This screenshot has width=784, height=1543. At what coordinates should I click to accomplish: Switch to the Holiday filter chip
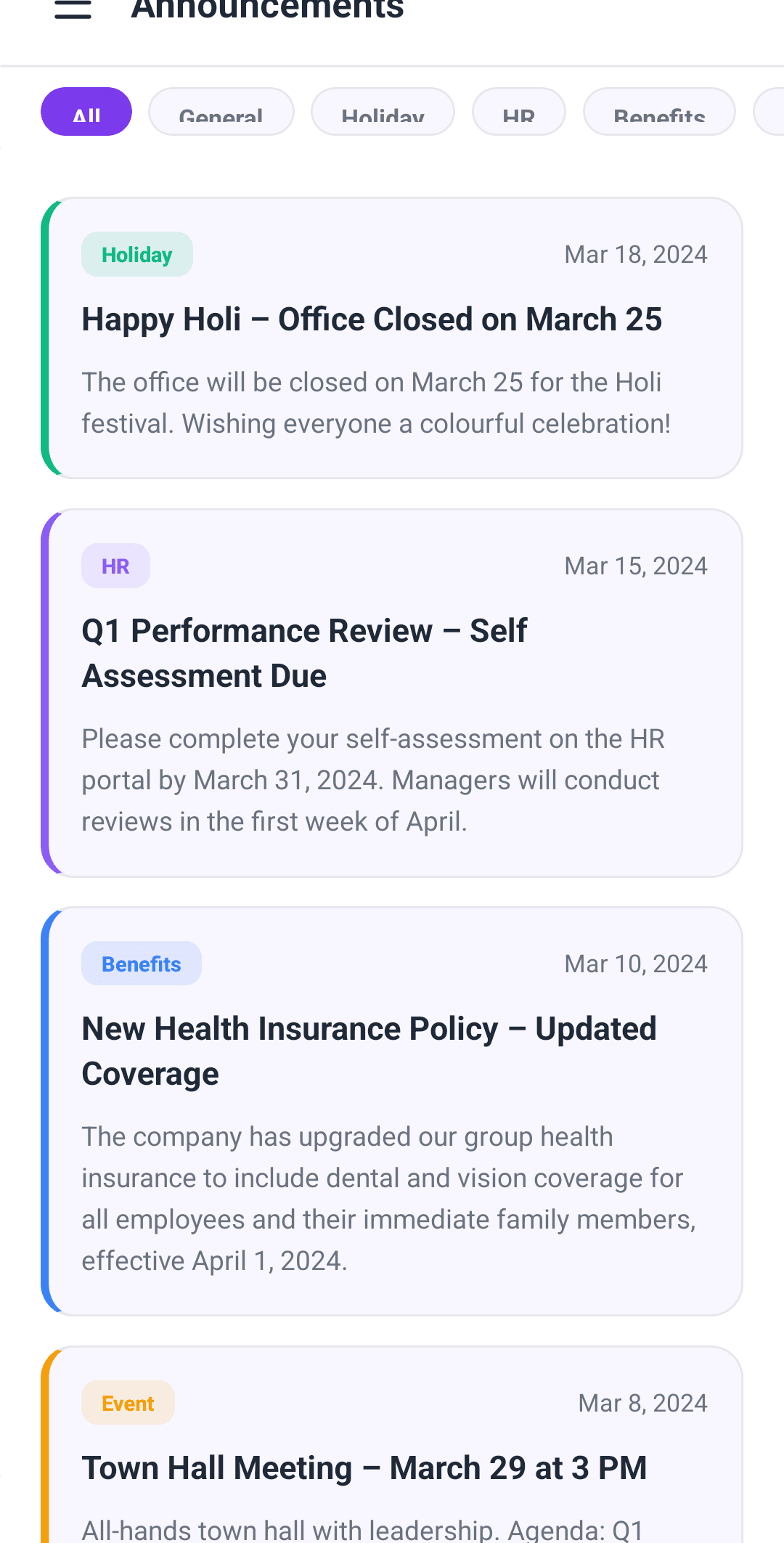[383, 113]
